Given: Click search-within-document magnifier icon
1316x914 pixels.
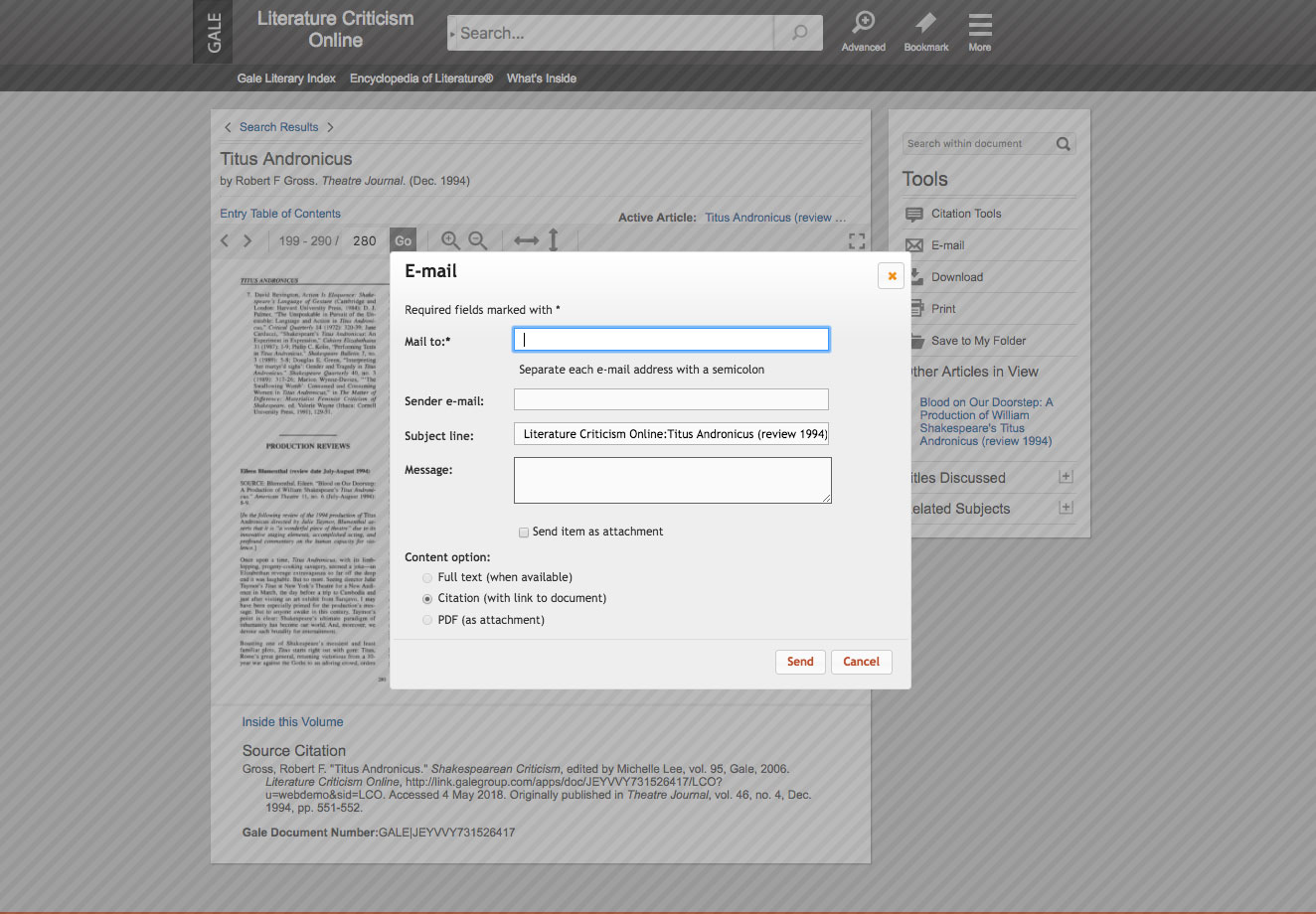Looking at the screenshot, I should 1063,144.
